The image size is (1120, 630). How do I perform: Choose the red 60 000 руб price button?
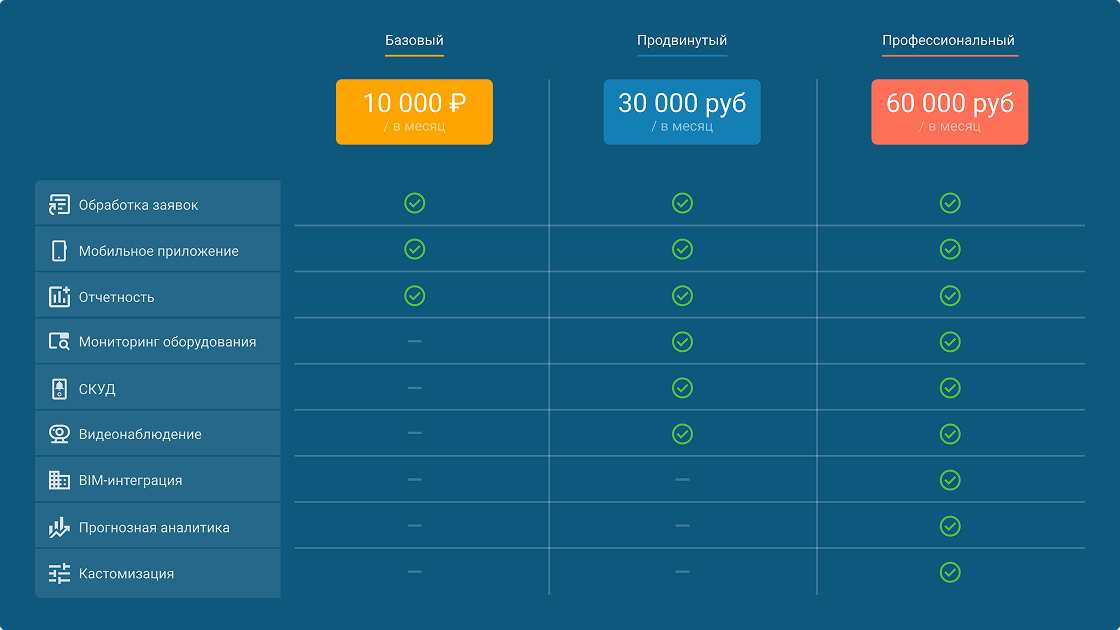950,112
